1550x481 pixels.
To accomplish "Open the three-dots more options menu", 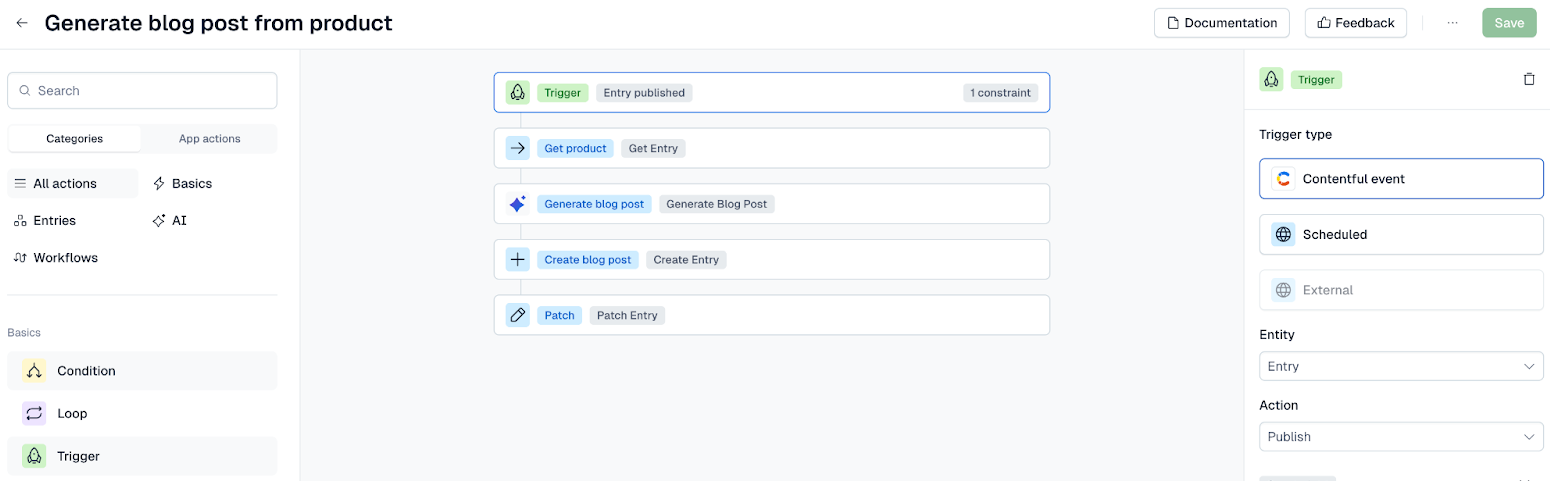I will pos(1452,23).
